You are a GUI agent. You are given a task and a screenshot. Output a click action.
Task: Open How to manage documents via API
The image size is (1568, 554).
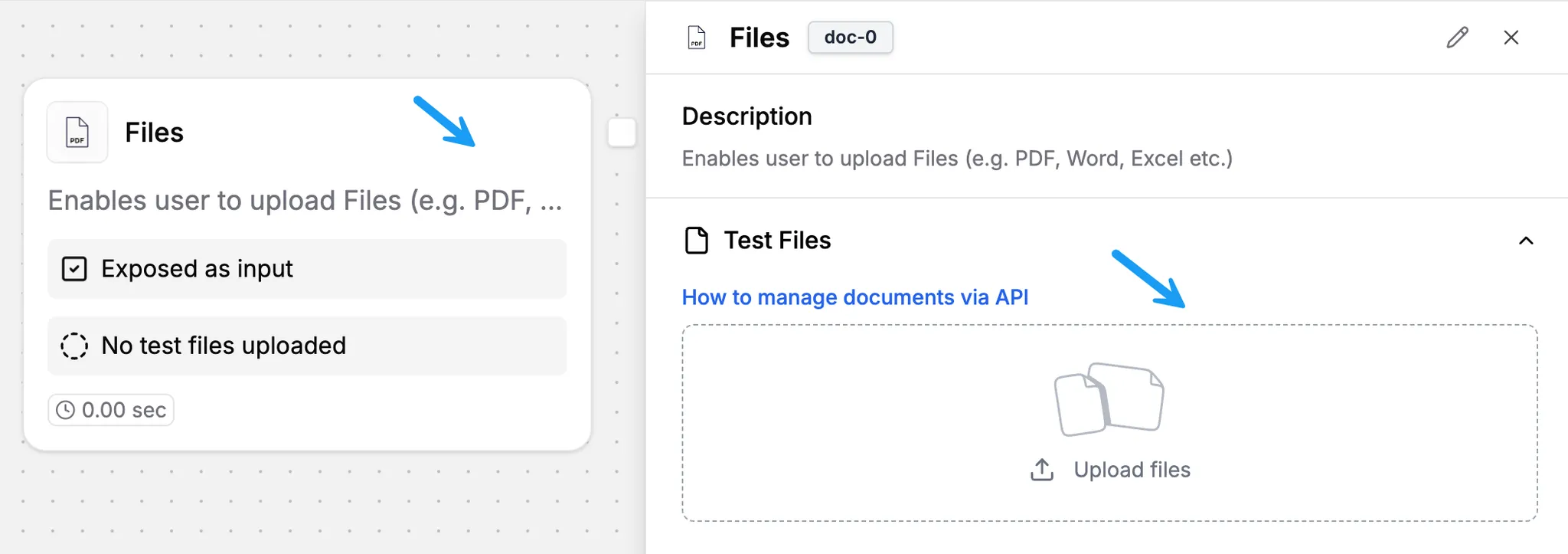pyautogui.click(x=854, y=297)
